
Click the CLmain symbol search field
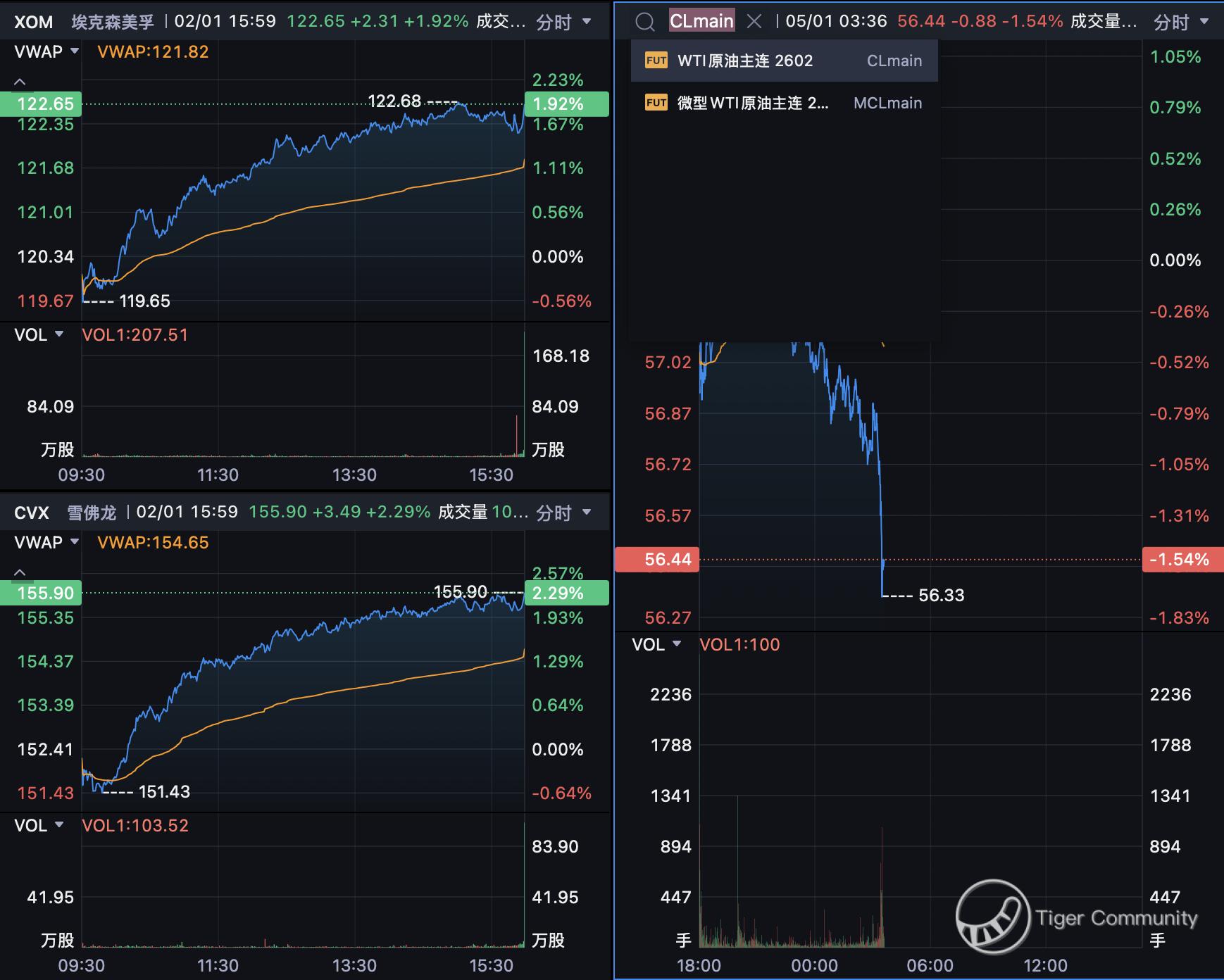(701, 21)
